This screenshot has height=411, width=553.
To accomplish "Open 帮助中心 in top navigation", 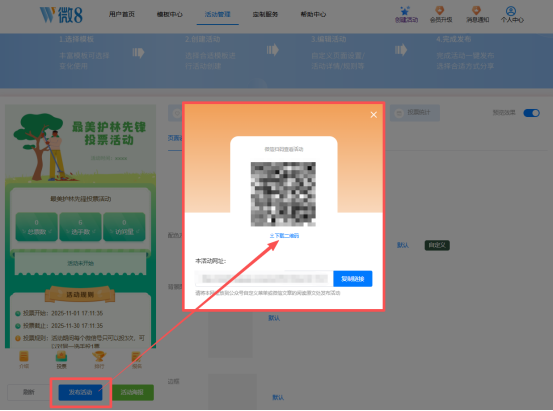I will click(x=313, y=14).
